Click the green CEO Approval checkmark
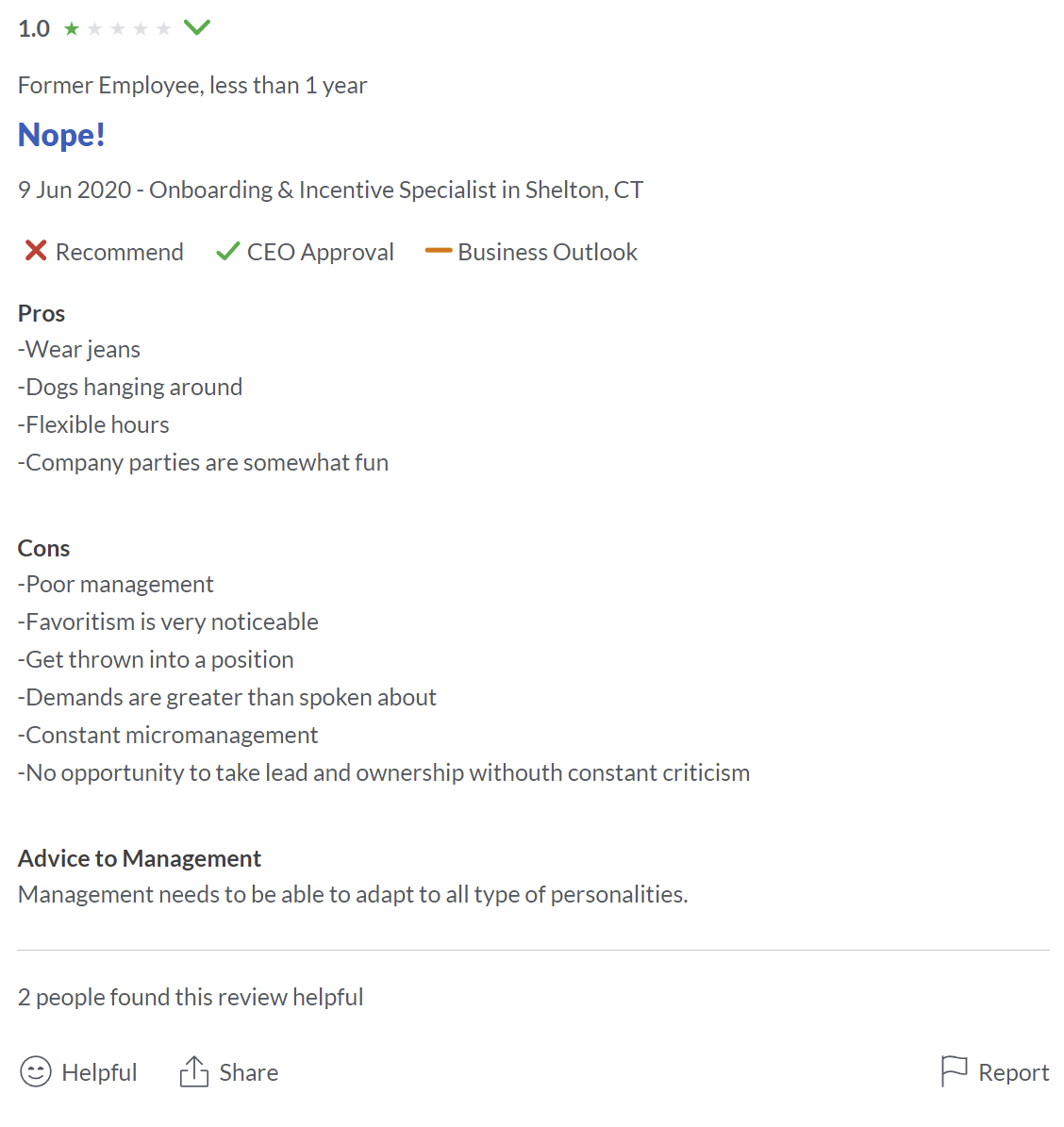1064x1127 pixels. point(227,252)
